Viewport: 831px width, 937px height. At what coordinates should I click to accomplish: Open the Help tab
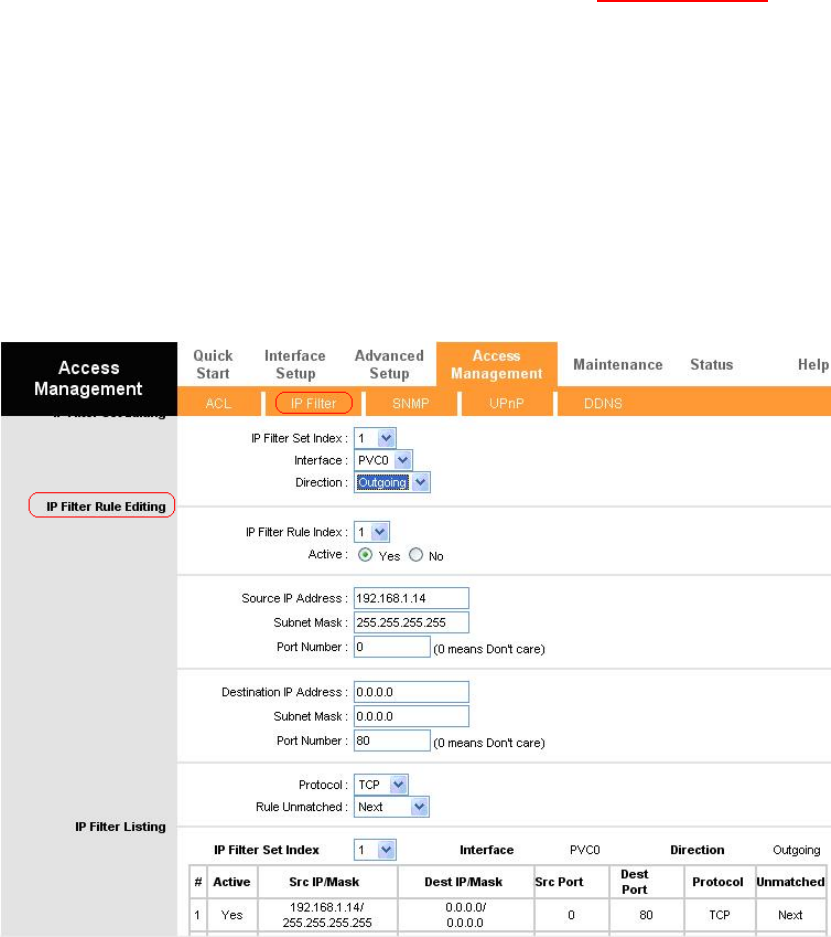813,365
